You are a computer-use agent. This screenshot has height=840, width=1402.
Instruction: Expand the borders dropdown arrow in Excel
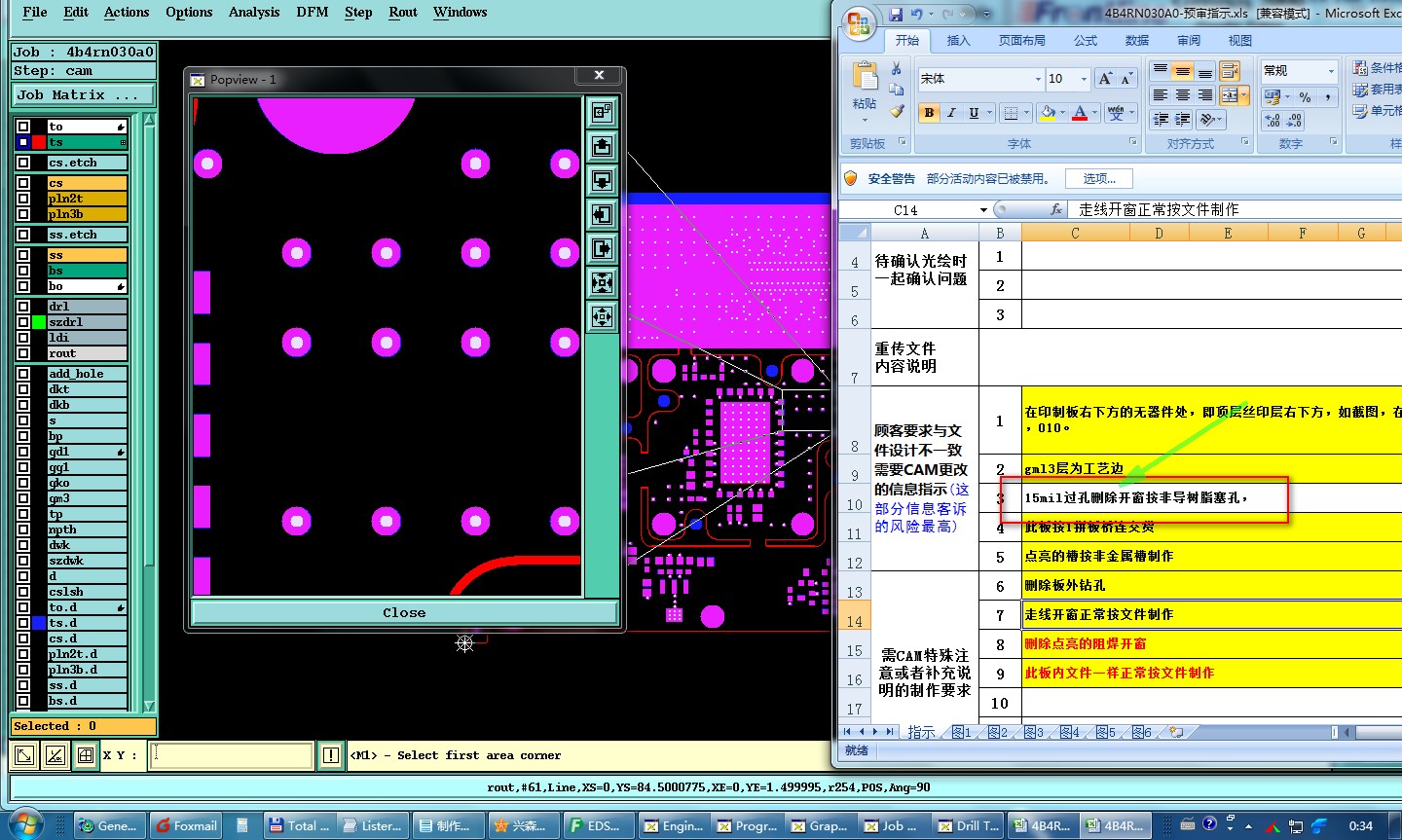[x=1026, y=113]
